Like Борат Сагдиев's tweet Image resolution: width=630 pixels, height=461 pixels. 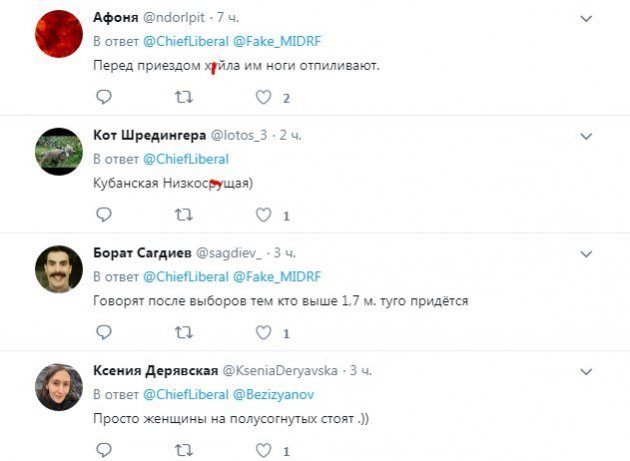264,333
